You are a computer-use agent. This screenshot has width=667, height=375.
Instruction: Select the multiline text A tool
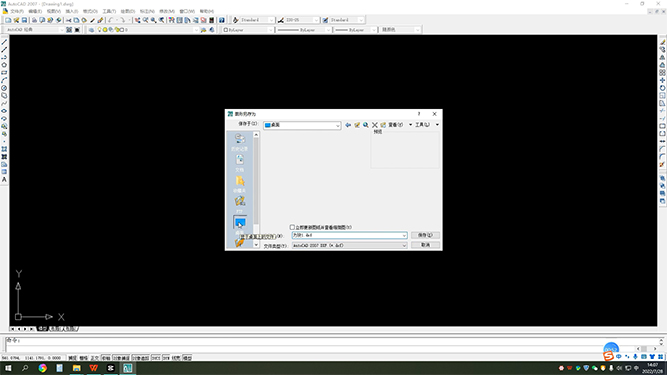click(x=4, y=180)
